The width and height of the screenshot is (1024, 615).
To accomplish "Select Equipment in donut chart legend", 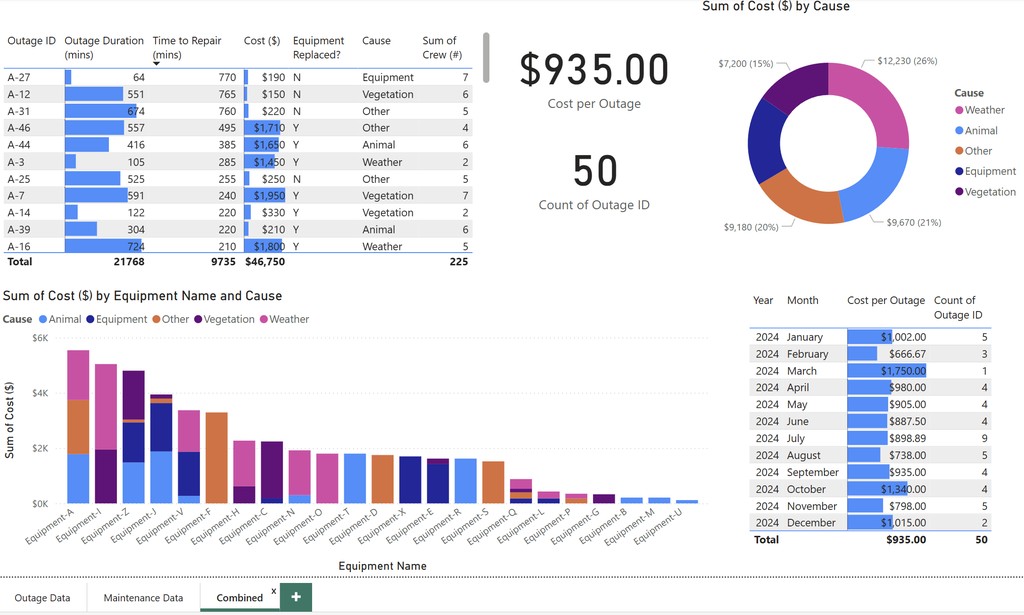I will click(x=985, y=171).
